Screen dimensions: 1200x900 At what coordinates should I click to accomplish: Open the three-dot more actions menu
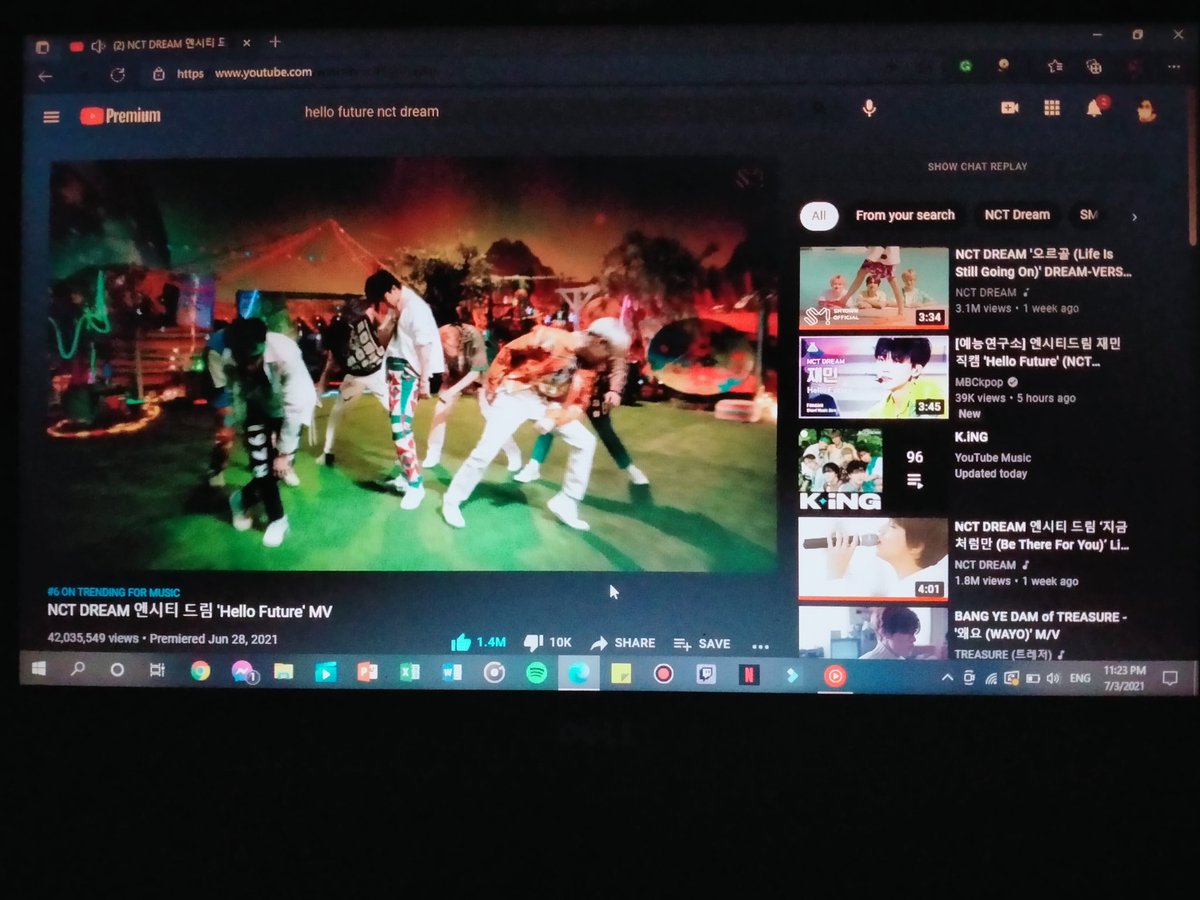point(760,646)
